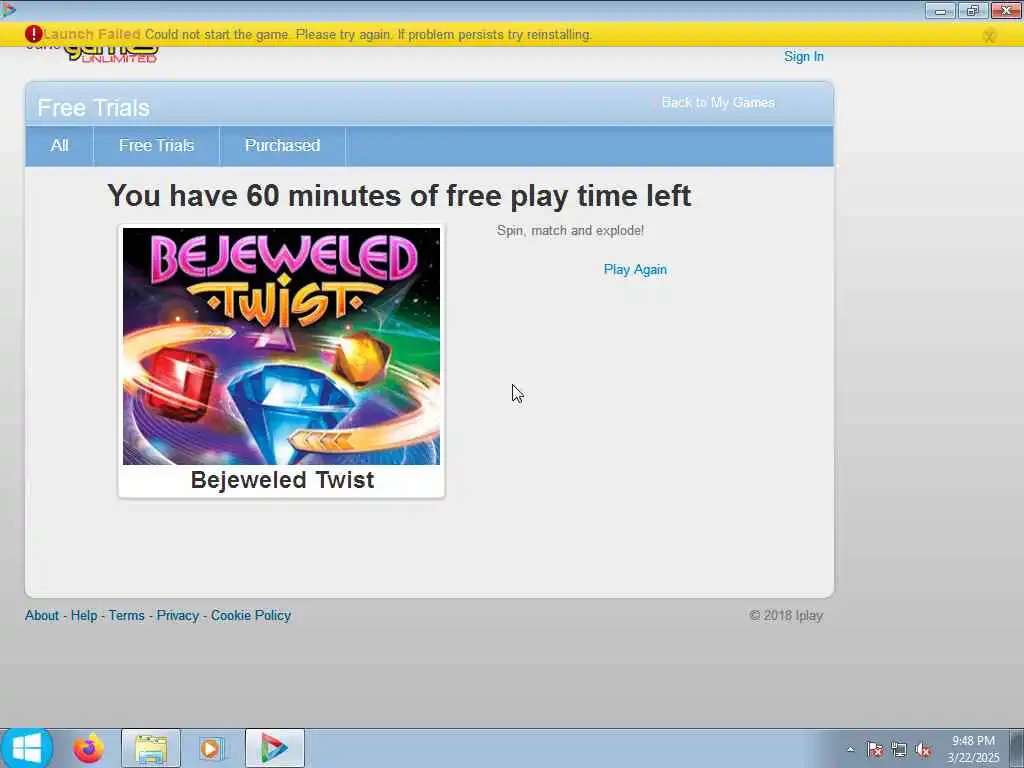Open the Windows Start menu
Screen dimensions: 1024x768
[26, 748]
